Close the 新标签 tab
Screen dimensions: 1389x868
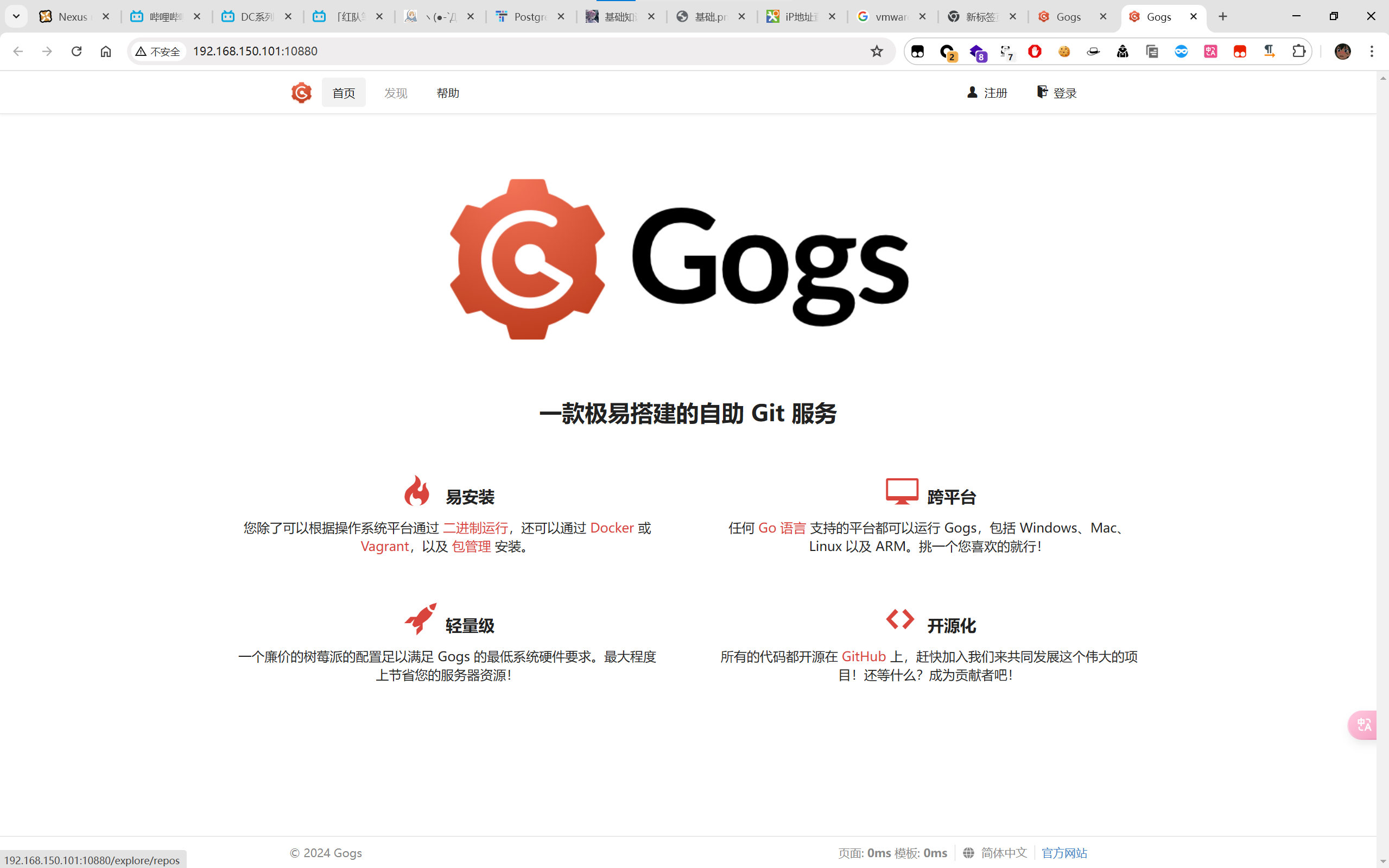(1012, 17)
